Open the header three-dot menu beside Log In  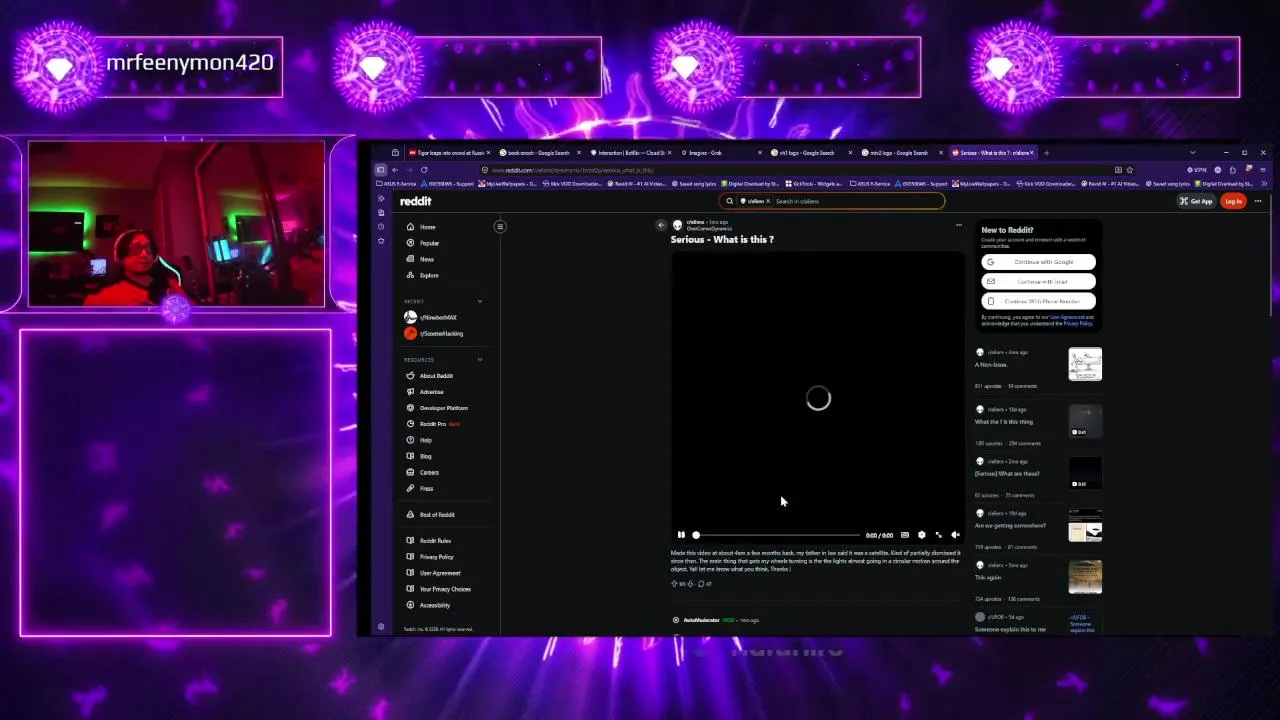pos(1258,201)
